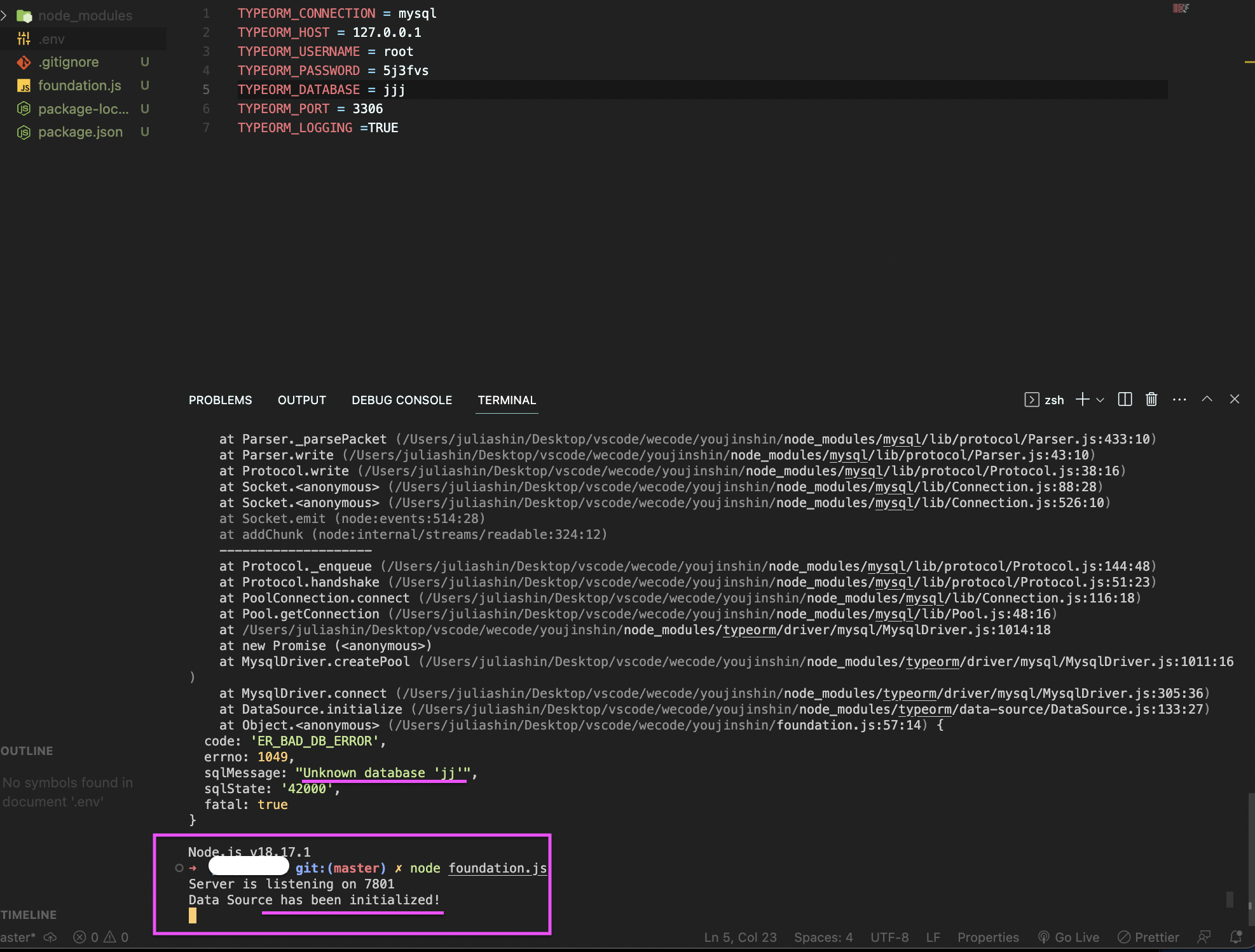Change indentation via Spaces: 4
The image size is (1255, 952).
point(823,937)
